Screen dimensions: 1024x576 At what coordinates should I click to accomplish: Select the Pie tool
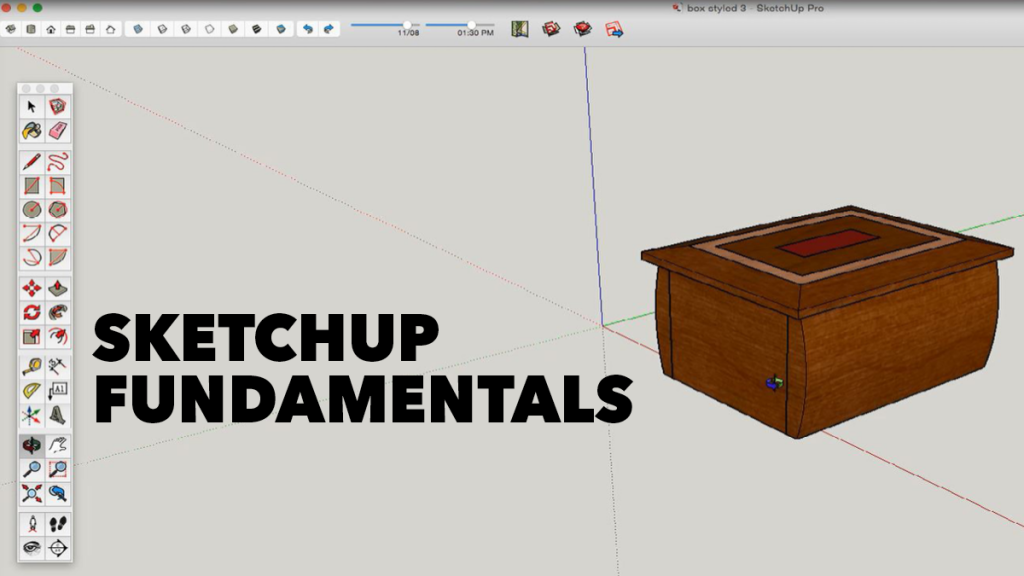(x=57, y=257)
